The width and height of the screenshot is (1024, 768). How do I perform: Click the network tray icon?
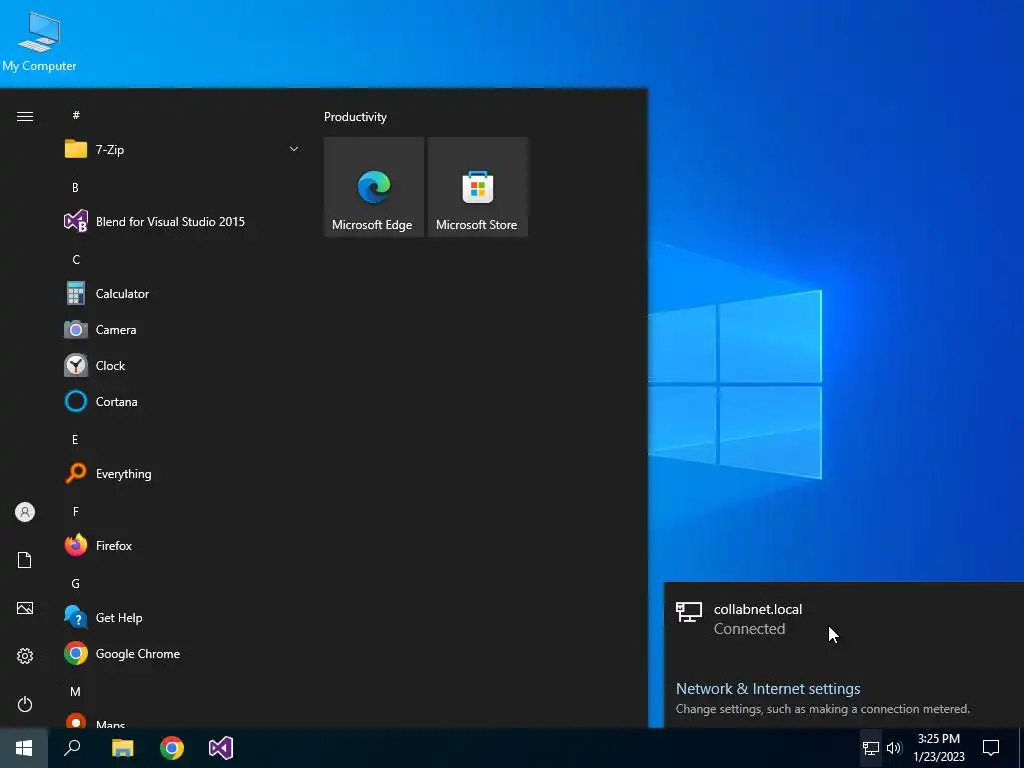pos(871,748)
